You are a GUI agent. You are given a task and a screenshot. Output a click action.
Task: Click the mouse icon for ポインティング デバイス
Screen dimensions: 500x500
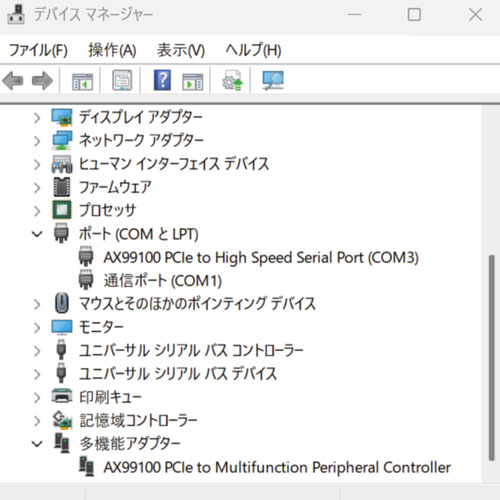coord(62,303)
